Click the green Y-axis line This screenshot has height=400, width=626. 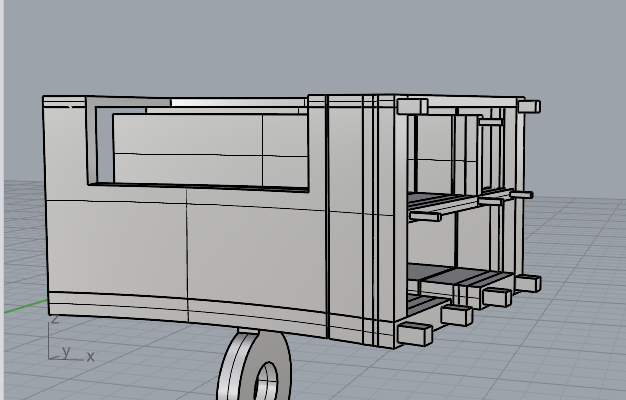(x=22, y=307)
